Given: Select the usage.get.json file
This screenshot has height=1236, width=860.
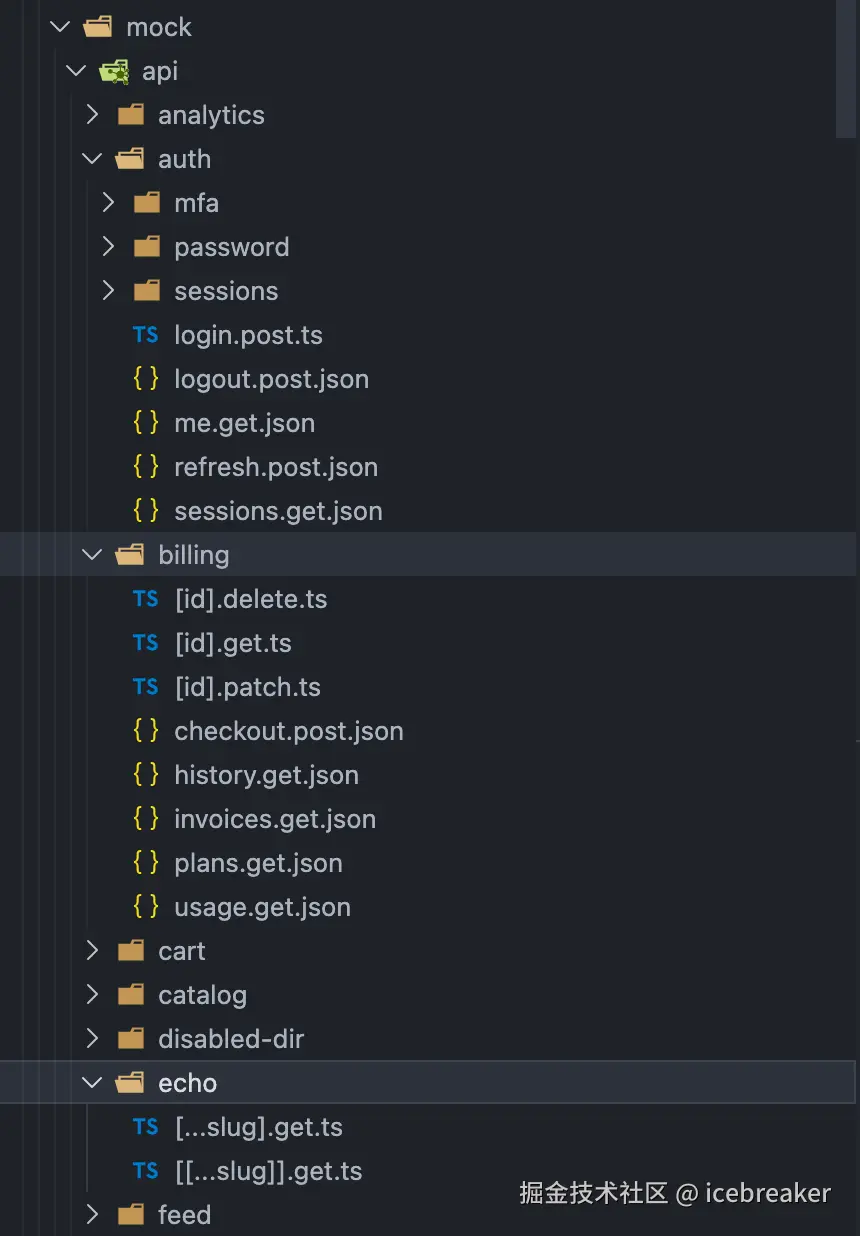Looking at the screenshot, I should coord(262,907).
